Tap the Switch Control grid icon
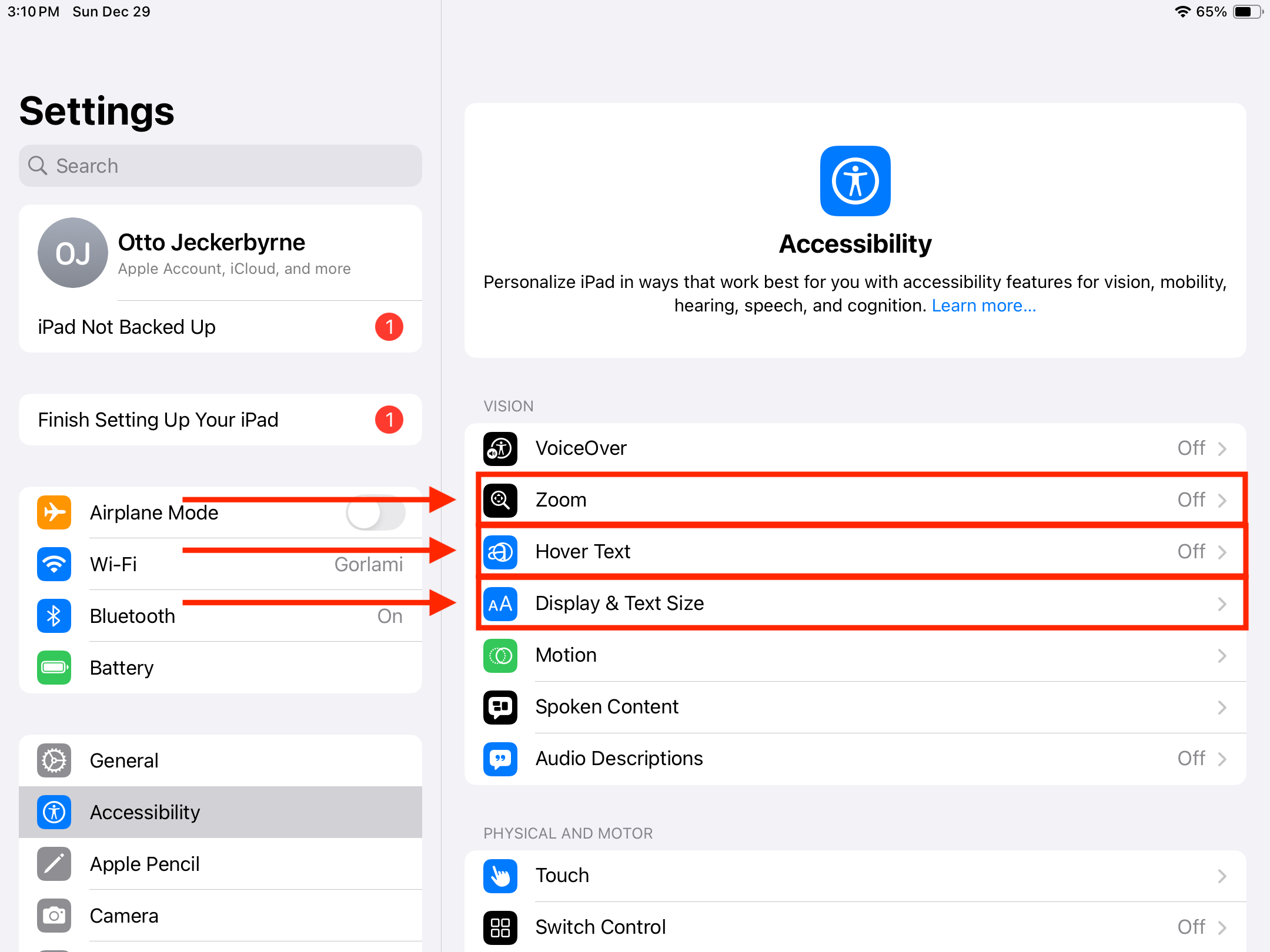 [500, 927]
